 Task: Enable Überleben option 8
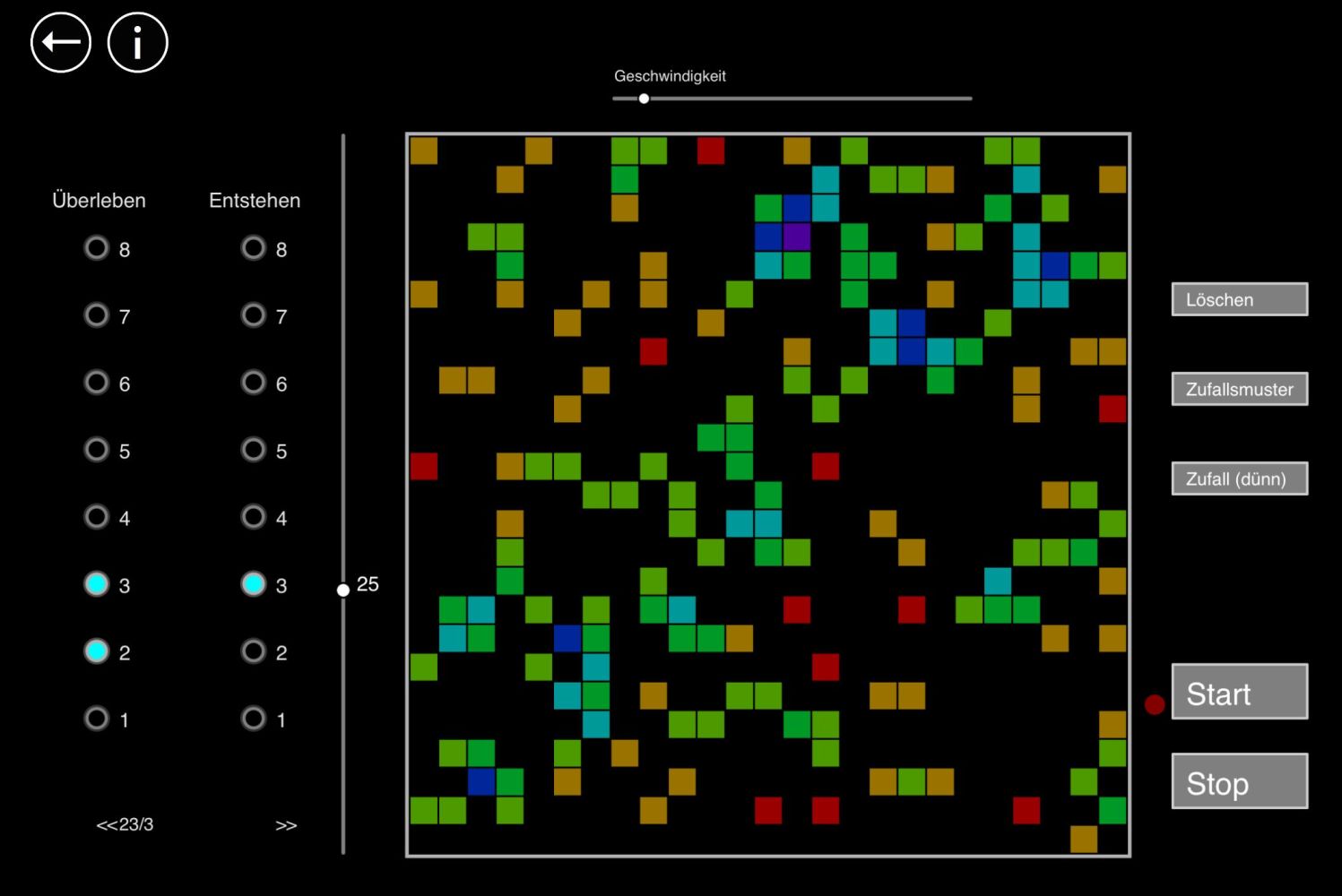97,248
